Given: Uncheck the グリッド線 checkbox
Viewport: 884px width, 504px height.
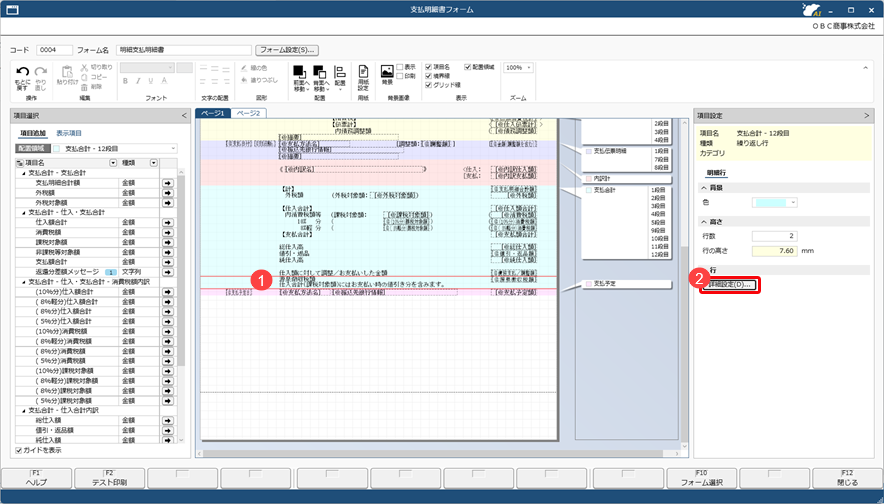Looking at the screenshot, I should pyautogui.click(x=428, y=85).
